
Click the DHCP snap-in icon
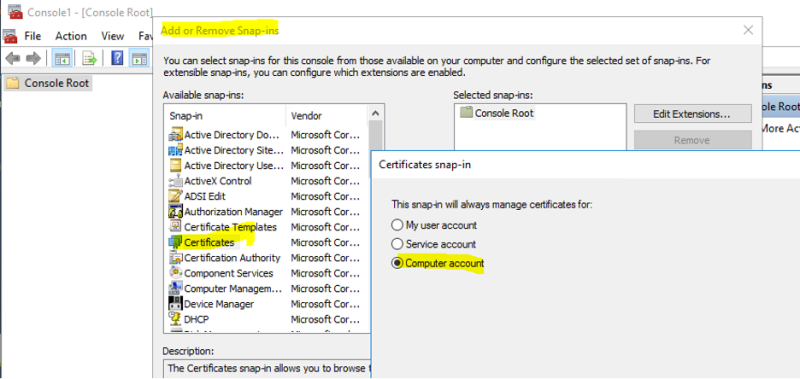coord(176,319)
